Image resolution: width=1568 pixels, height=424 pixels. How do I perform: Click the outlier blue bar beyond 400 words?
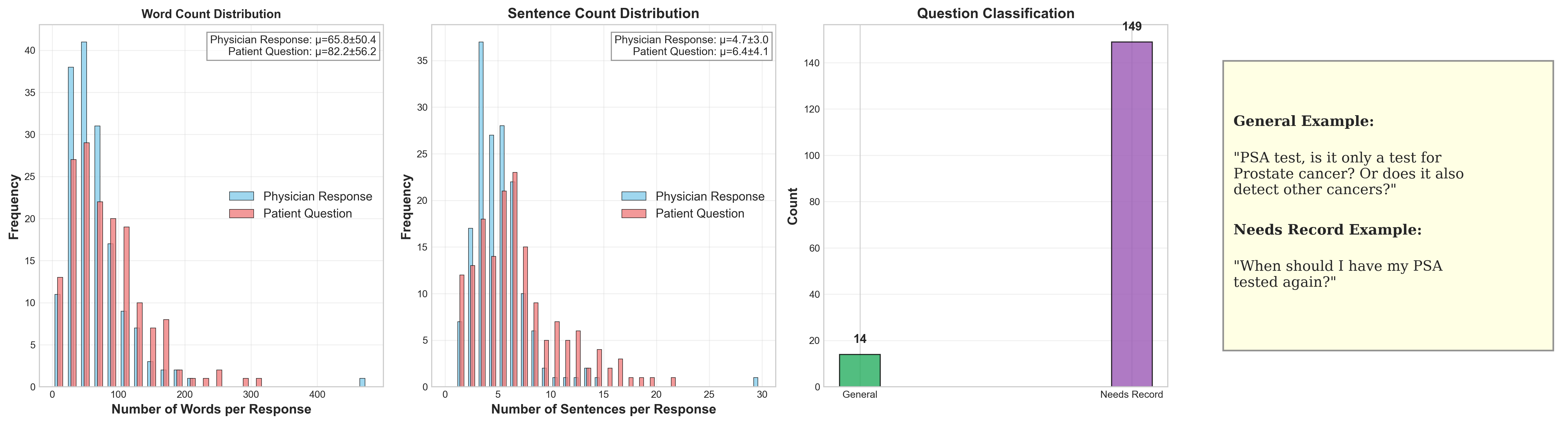coord(362,383)
